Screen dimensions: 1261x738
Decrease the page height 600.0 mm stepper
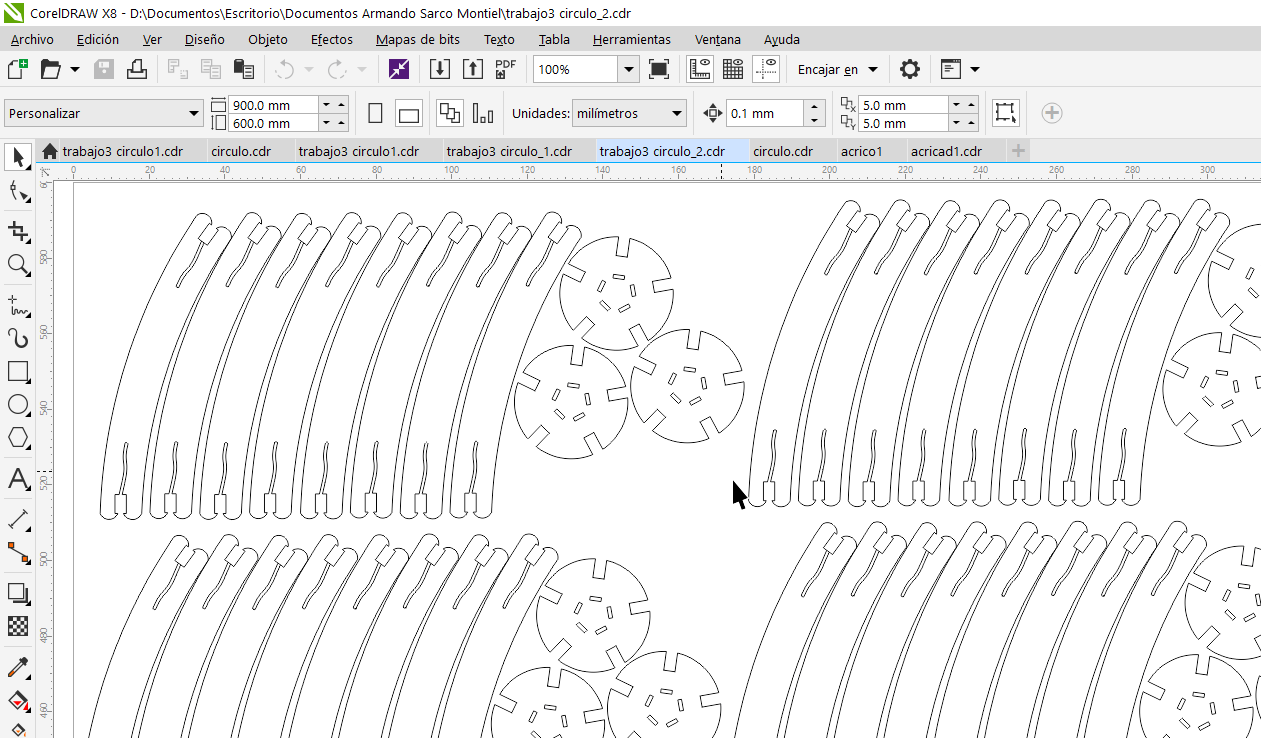[326, 122]
